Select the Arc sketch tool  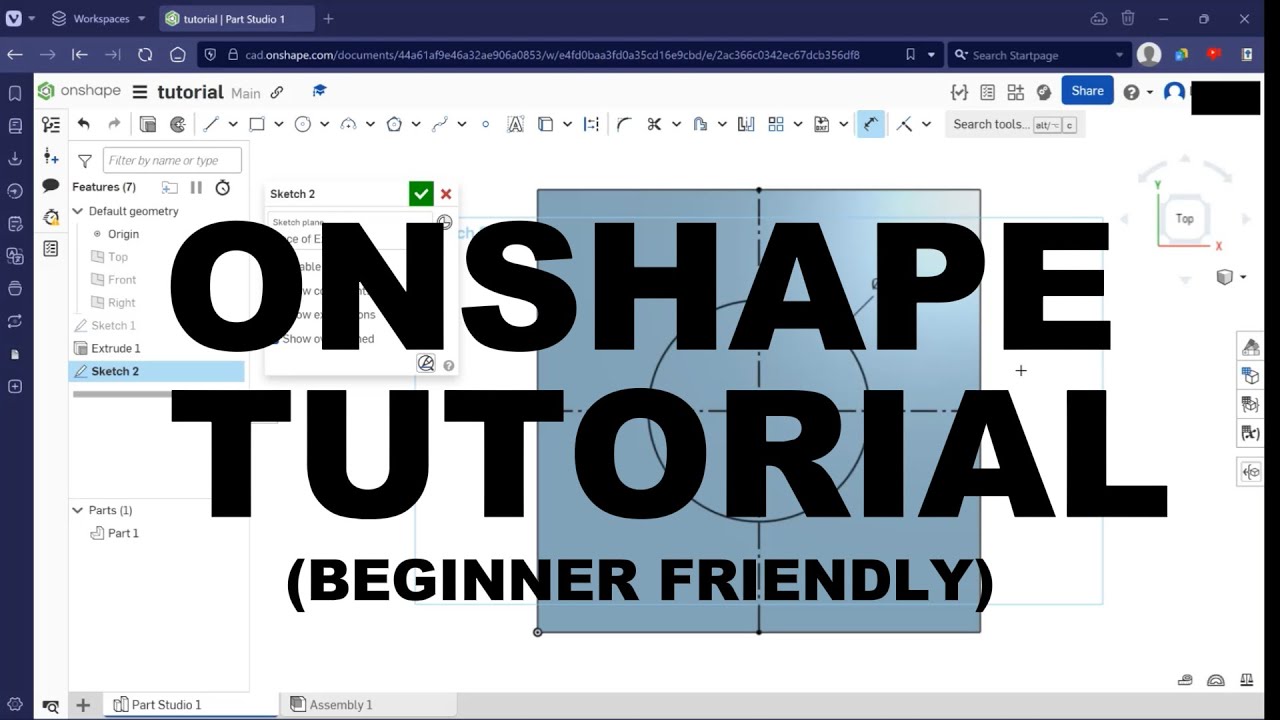[349, 124]
